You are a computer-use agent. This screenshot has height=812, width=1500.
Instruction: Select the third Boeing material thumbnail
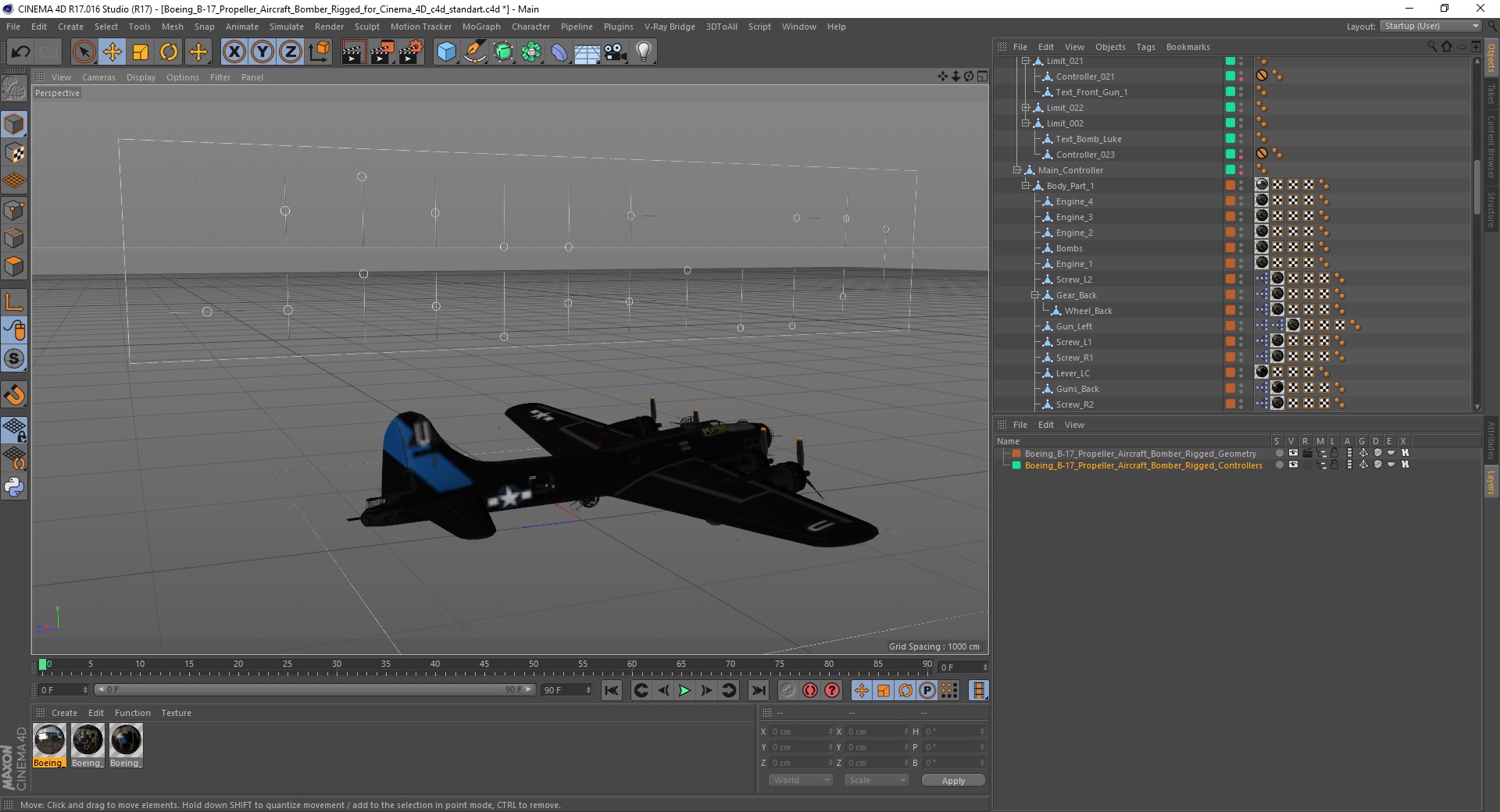125,740
